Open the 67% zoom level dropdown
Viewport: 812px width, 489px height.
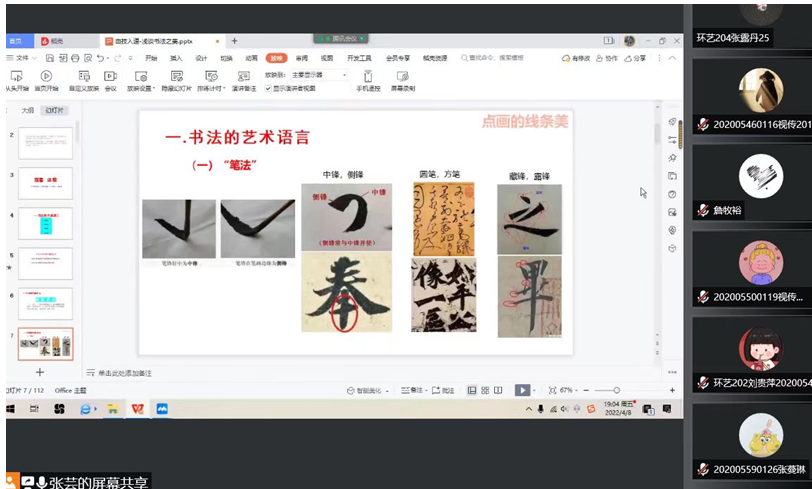(569, 391)
